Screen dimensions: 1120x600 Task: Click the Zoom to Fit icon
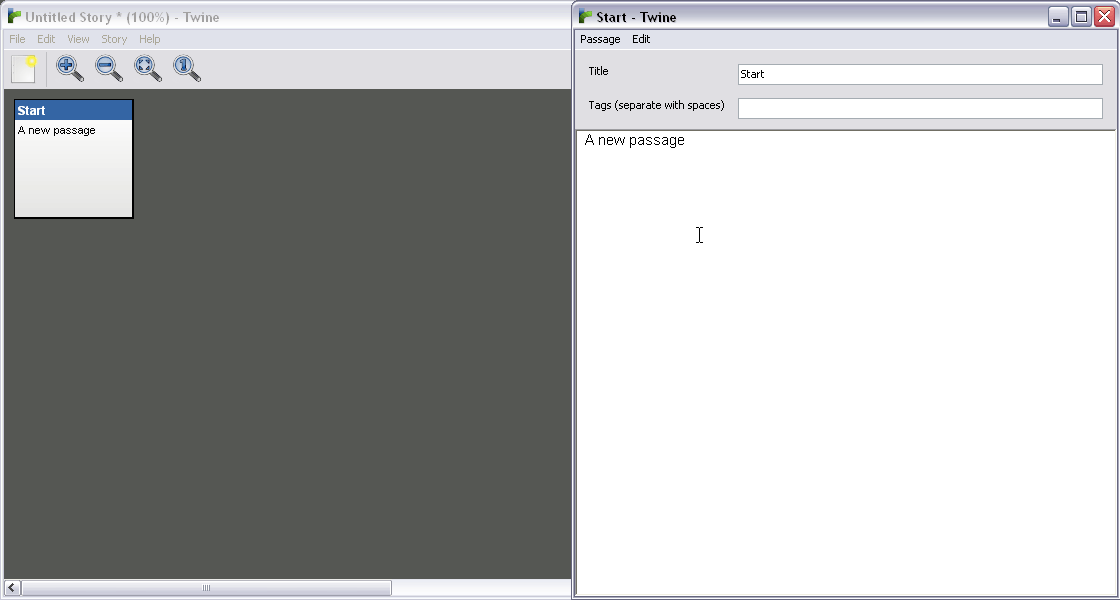[148, 69]
